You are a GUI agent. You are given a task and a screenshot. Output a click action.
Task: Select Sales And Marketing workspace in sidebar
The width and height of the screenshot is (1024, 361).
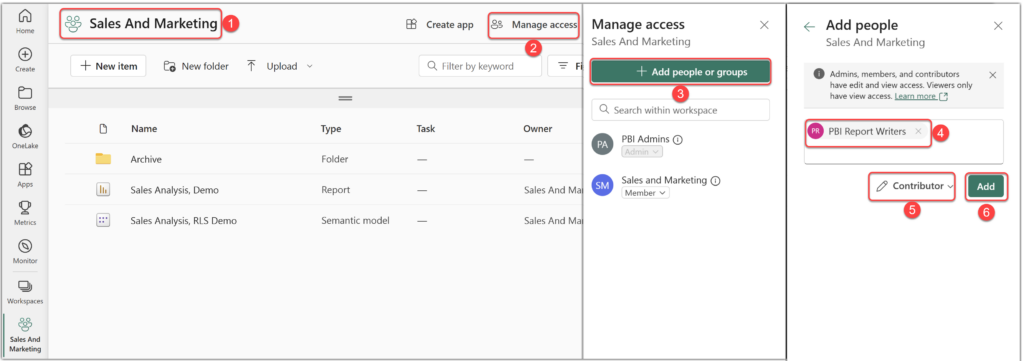coord(25,335)
